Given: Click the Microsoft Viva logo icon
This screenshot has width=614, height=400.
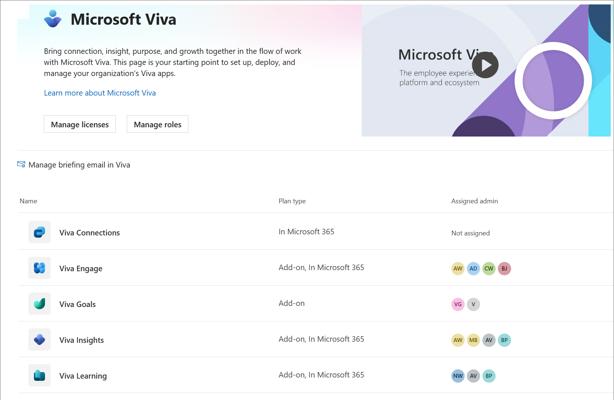Looking at the screenshot, I should point(52,19).
